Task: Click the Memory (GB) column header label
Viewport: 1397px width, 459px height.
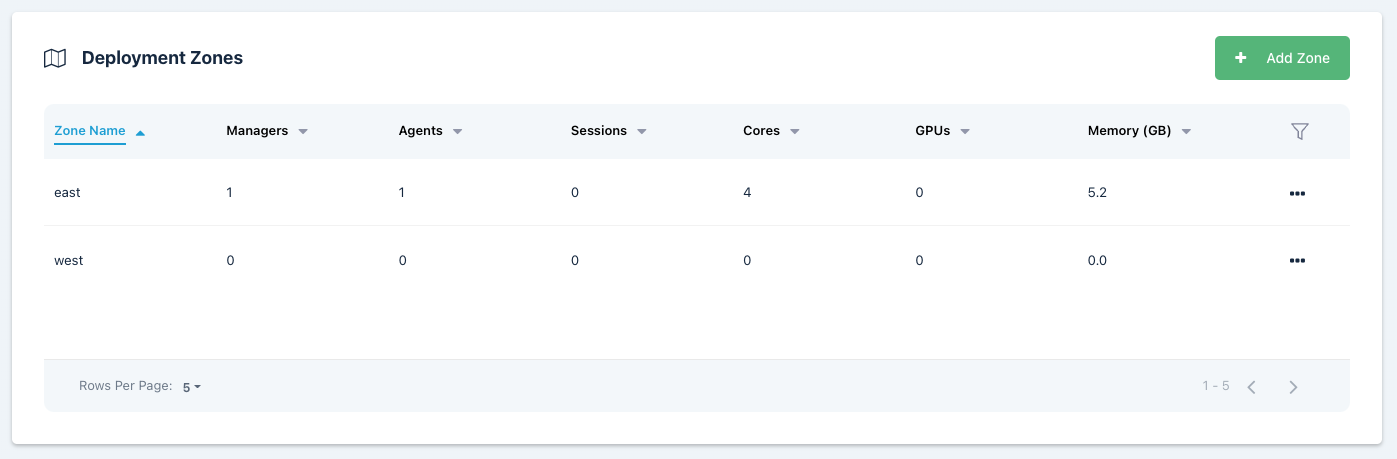Action: pos(1129,131)
